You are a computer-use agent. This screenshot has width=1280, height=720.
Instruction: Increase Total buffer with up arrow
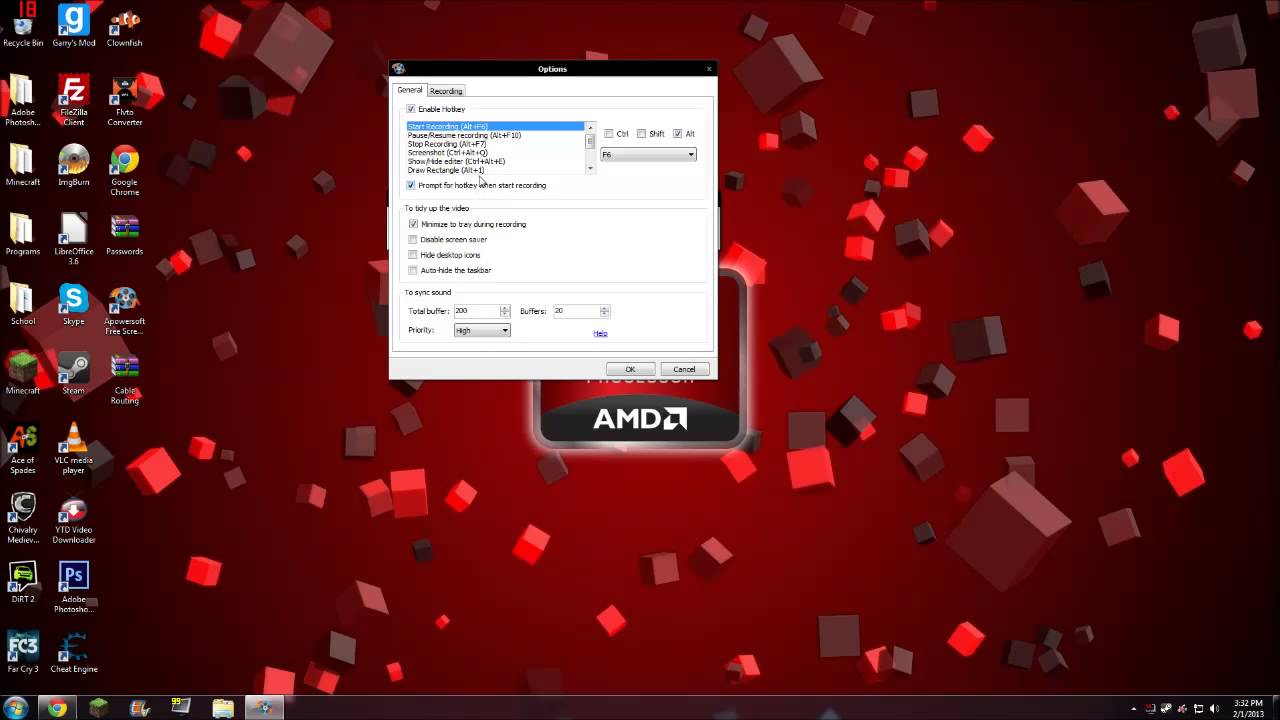[x=504, y=308]
